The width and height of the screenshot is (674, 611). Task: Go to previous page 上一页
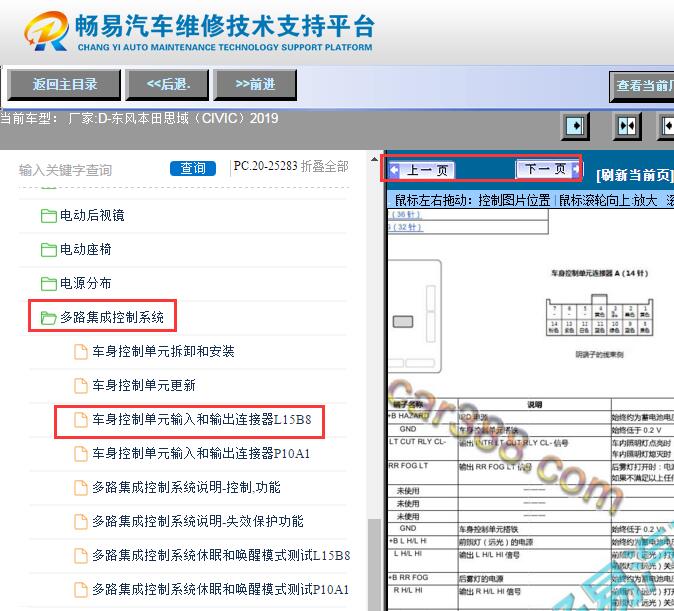(x=421, y=170)
